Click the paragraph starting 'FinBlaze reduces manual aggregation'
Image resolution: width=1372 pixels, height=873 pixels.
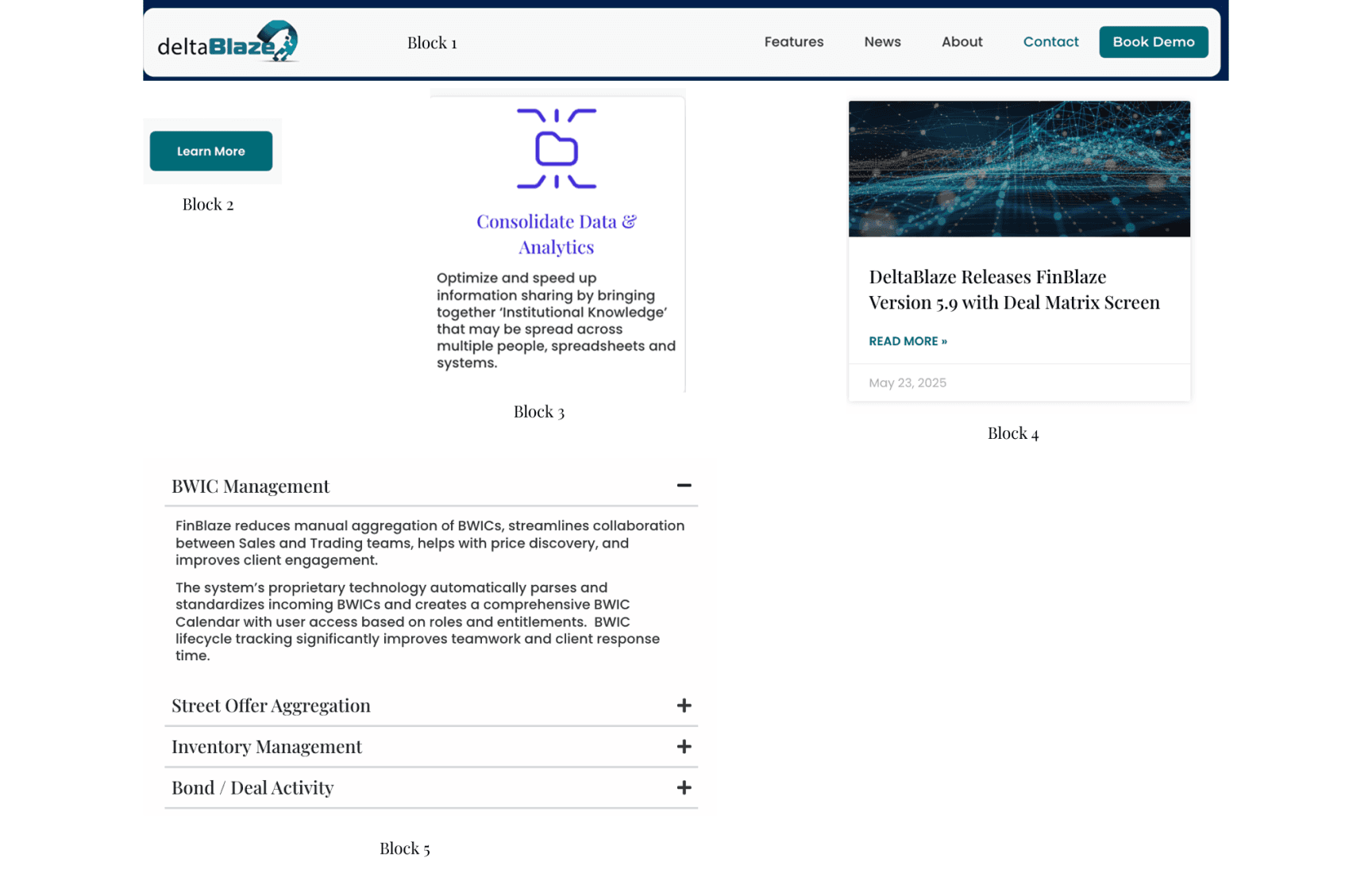[430, 543]
